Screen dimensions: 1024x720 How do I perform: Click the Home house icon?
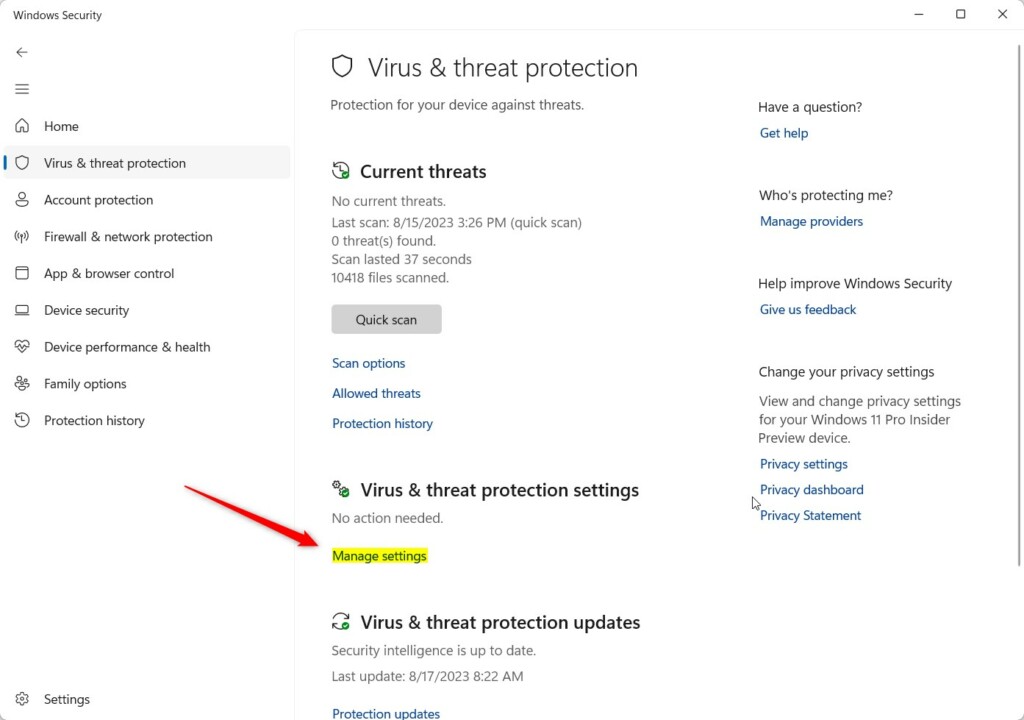click(x=22, y=125)
